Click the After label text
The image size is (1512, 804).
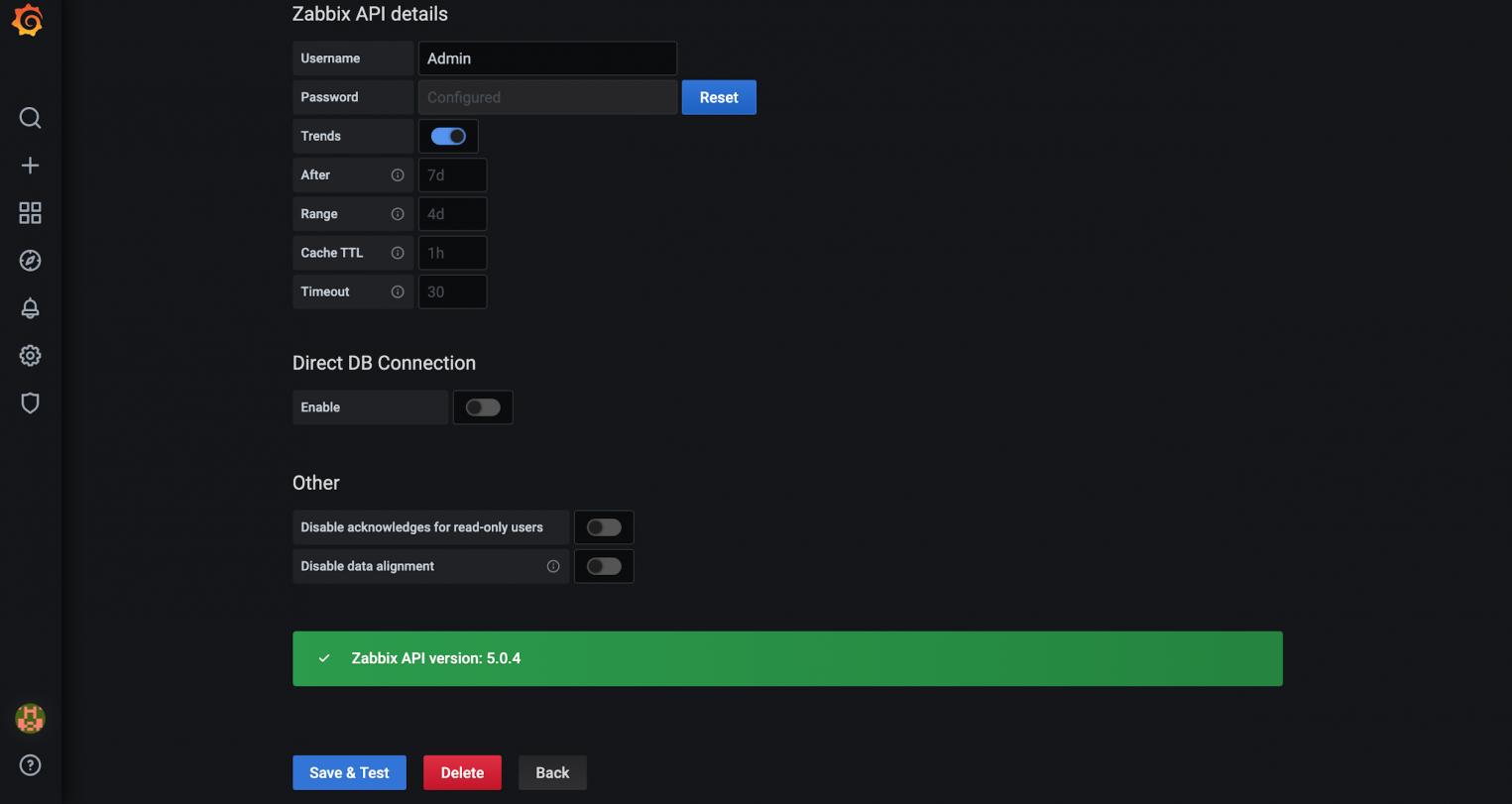(x=315, y=175)
